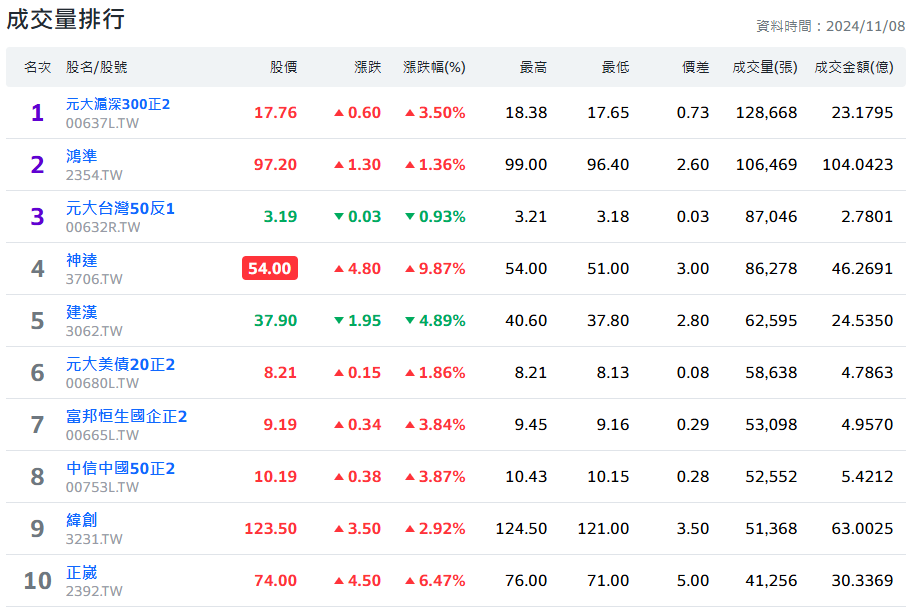
Task: Open the 正崴 stock link
Action: click(82, 572)
